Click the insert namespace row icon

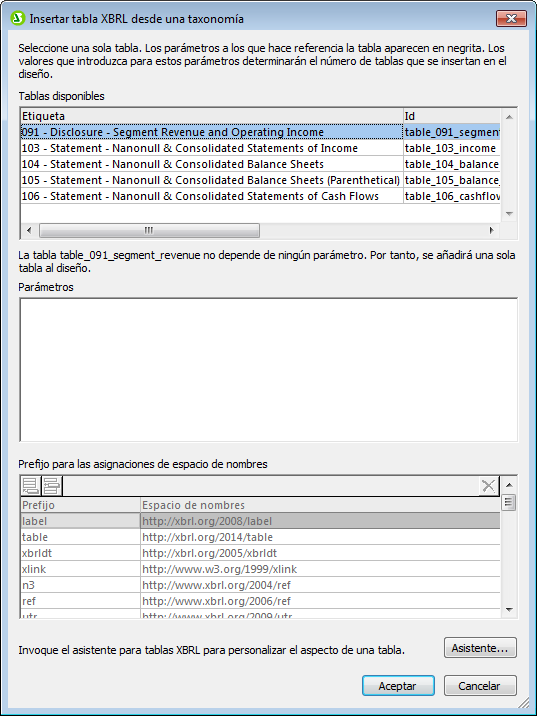click(x=51, y=486)
